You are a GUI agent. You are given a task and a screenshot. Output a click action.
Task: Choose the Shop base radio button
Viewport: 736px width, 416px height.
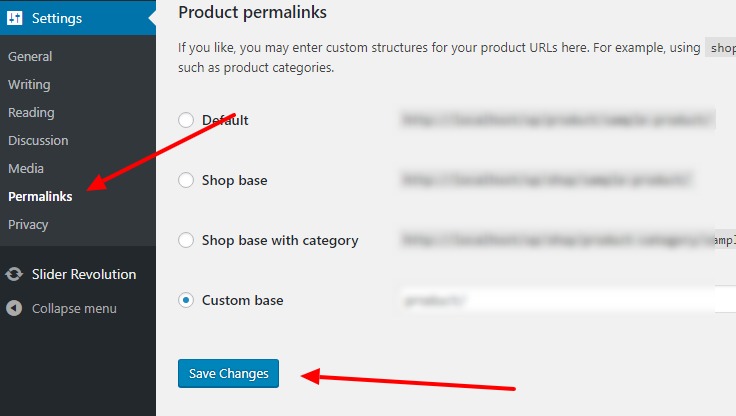tap(186, 181)
